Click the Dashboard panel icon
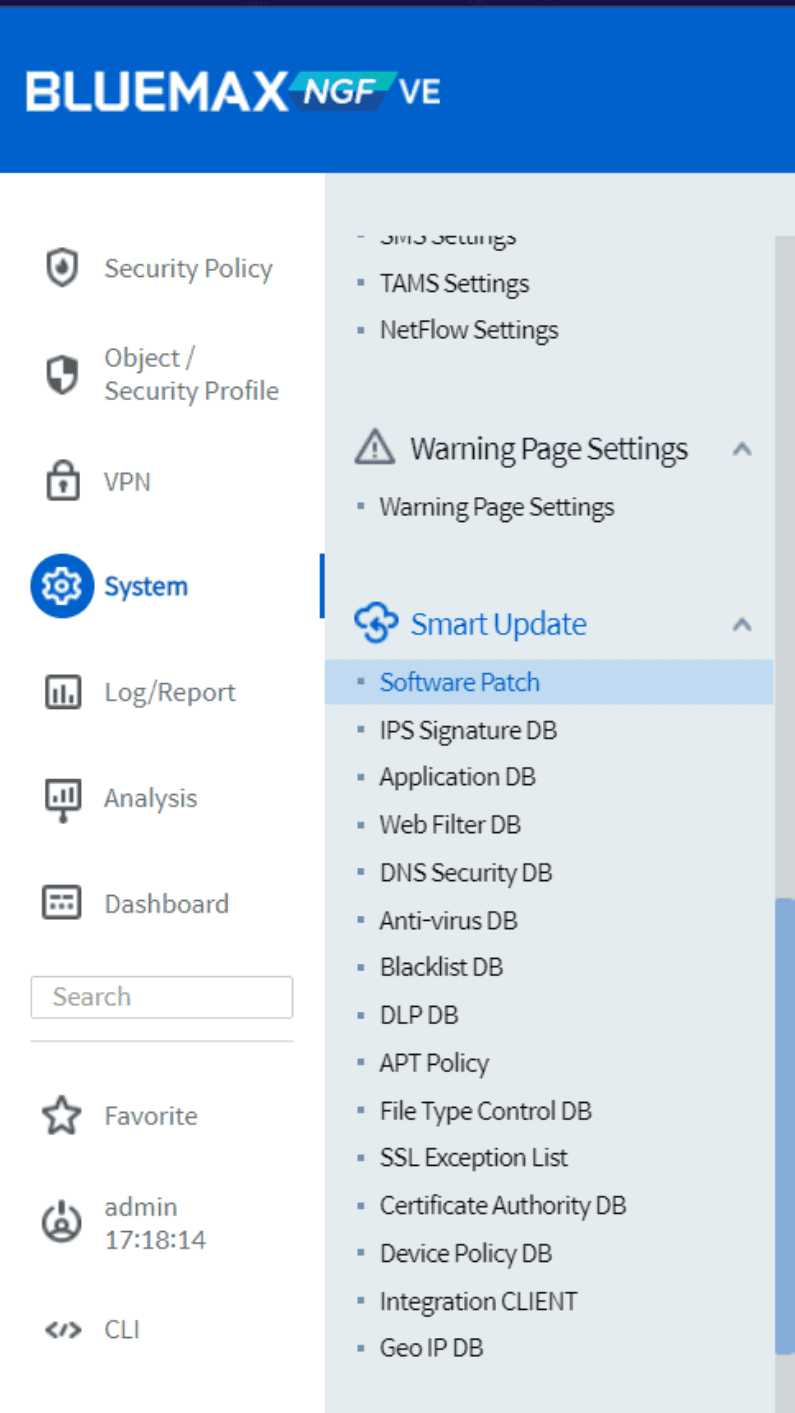 62,903
